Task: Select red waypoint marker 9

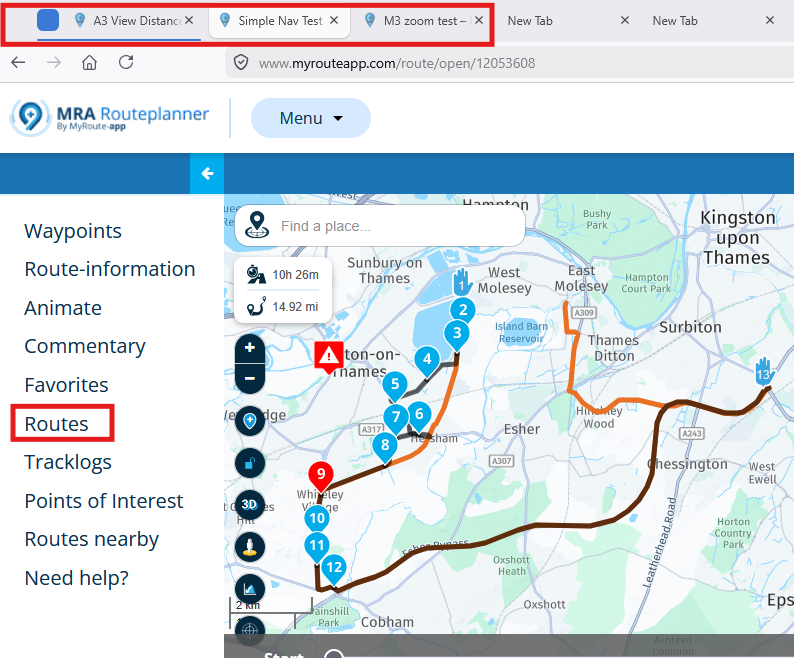Action: (320, 474)
